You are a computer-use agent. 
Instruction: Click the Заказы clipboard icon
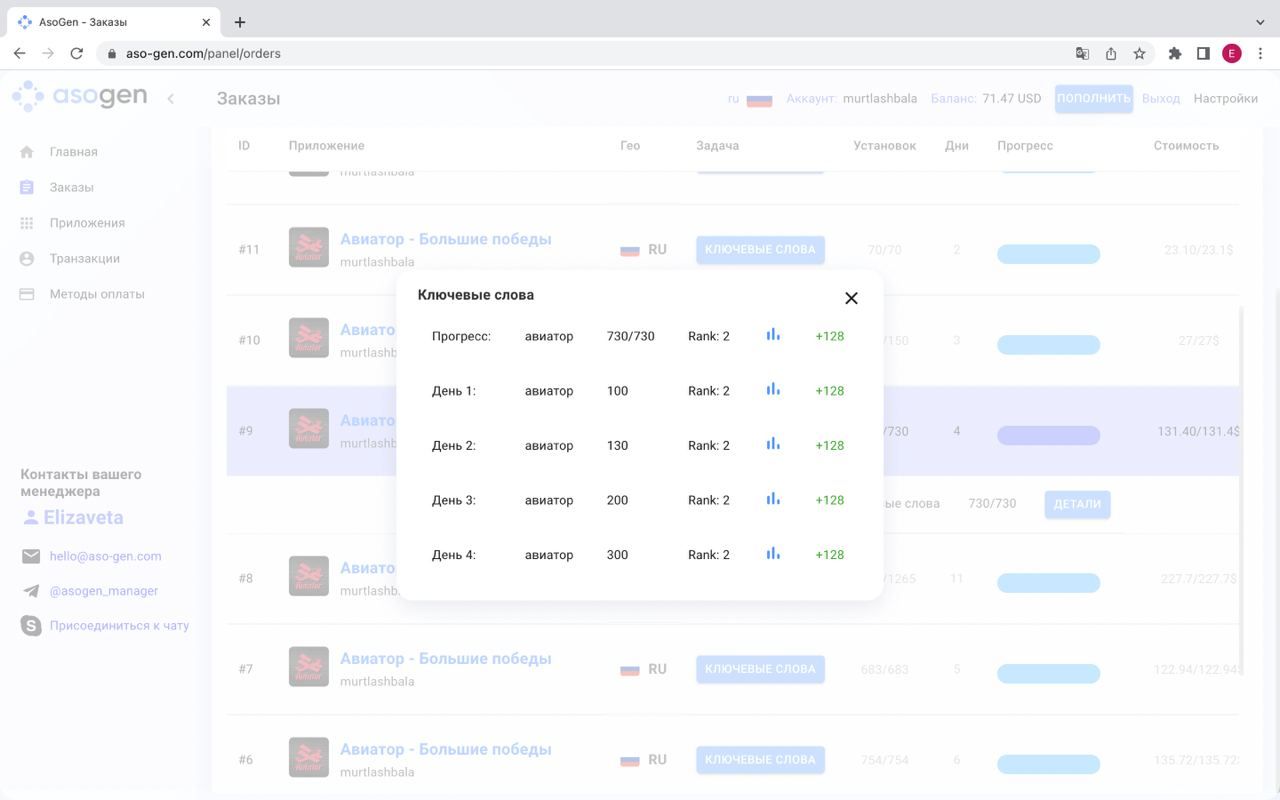point(27,187)
